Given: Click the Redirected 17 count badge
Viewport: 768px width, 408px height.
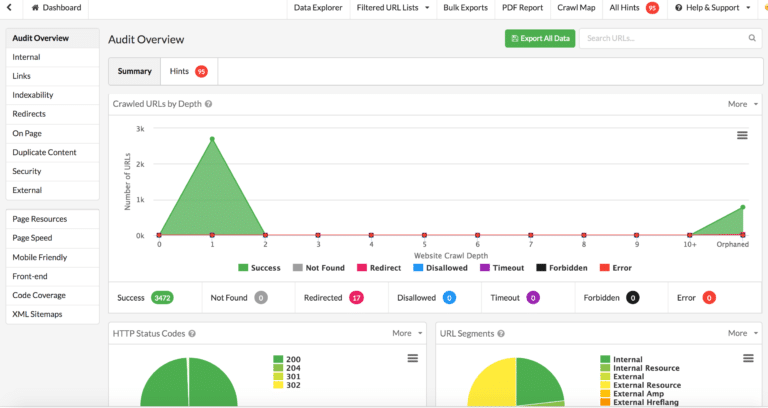Looking at the screenshot, I should click(356, 298).
